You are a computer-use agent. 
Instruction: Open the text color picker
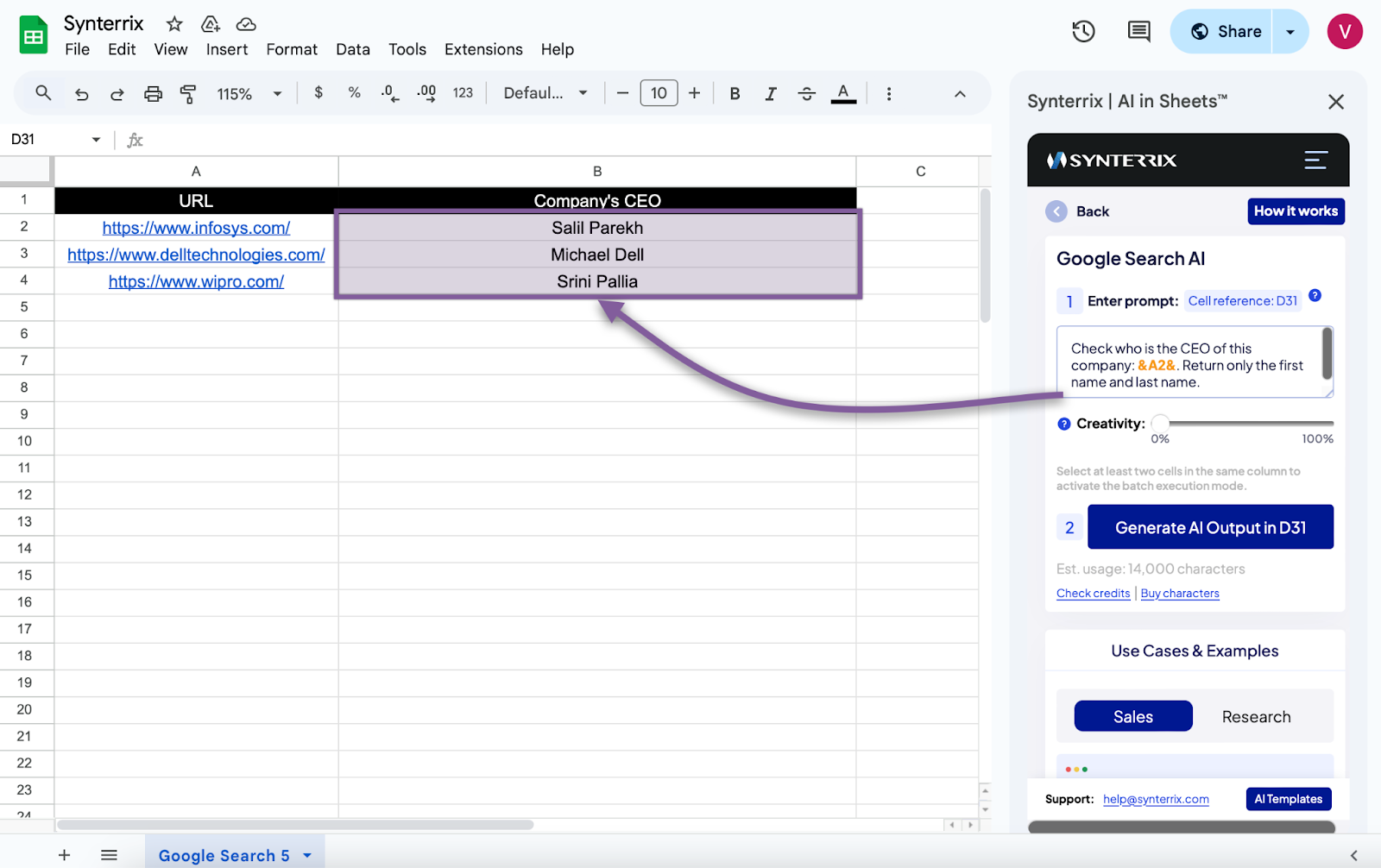click(x=843, y=93)
